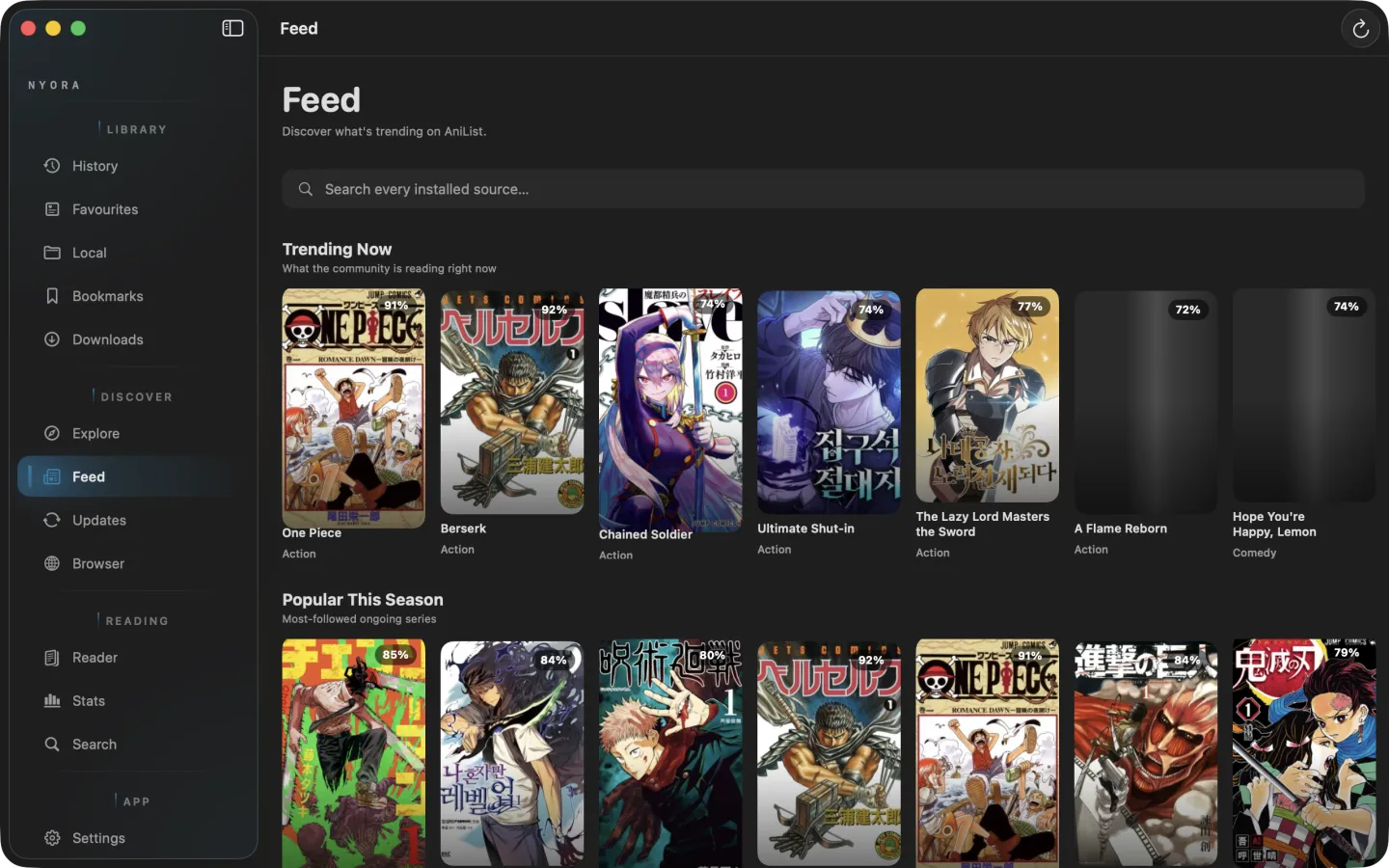Click the Chained Soldier title text
This screenshot has height=868, width=1389.
645,534
